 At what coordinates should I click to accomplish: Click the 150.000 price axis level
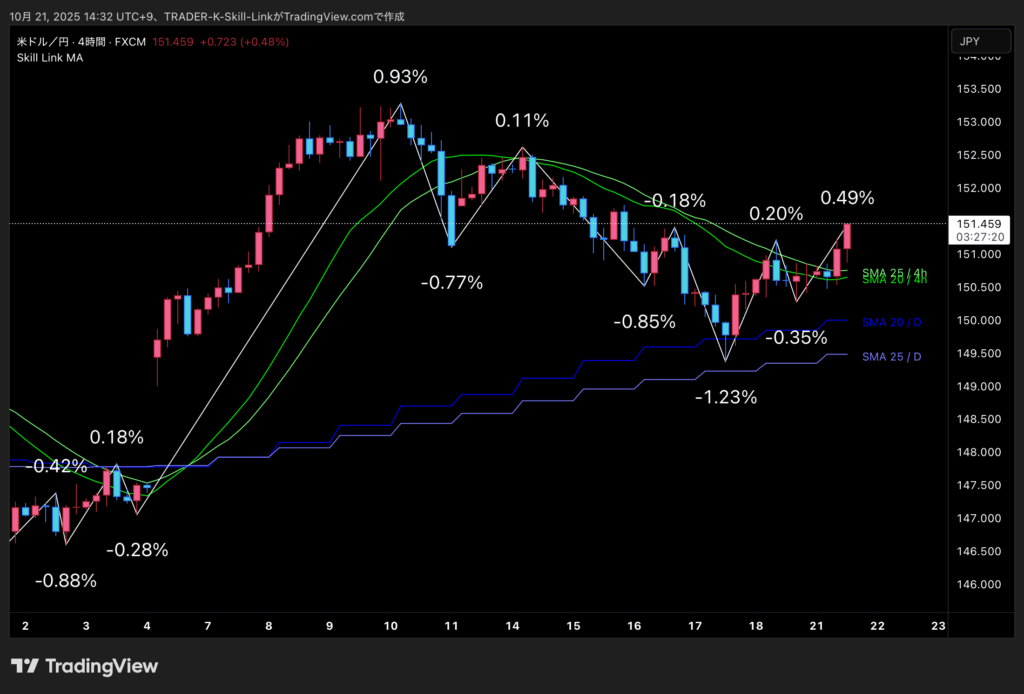979,321
